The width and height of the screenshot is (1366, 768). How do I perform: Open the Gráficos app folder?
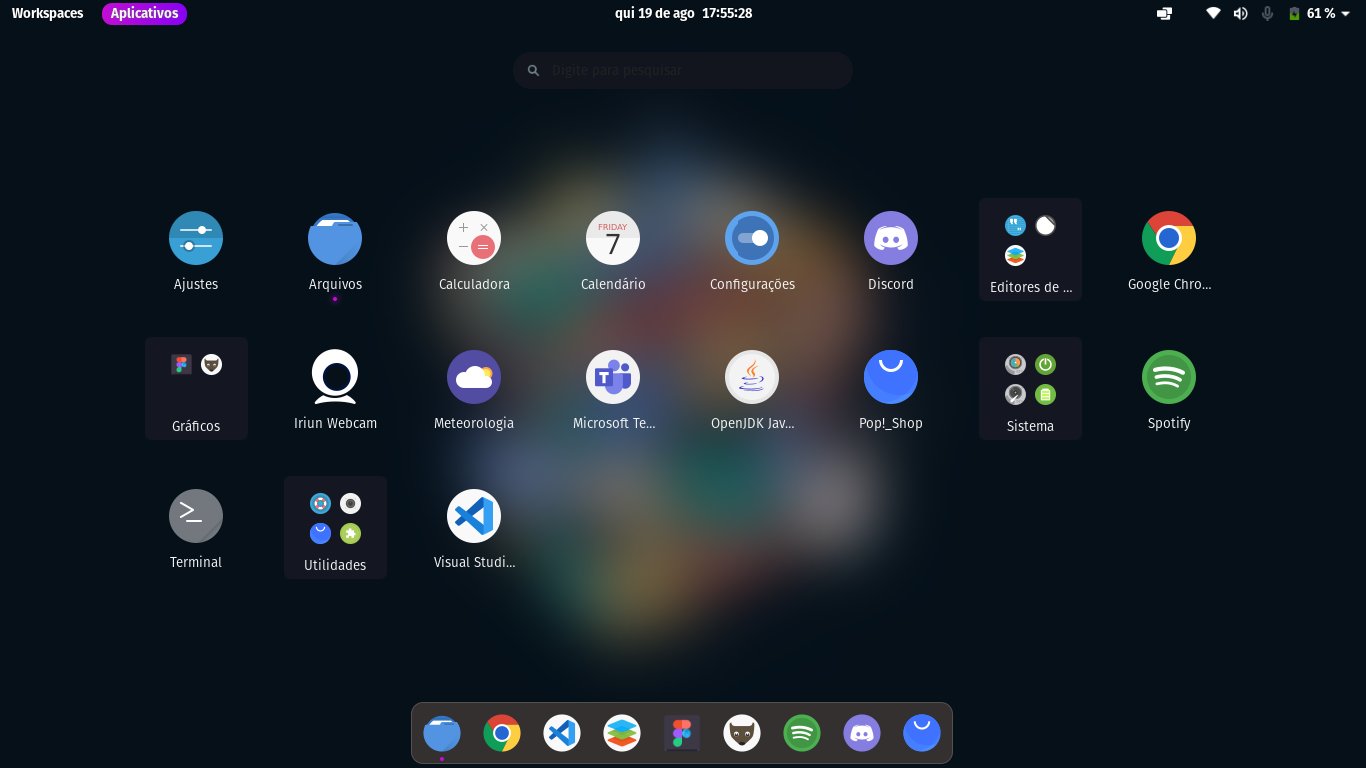196,388
